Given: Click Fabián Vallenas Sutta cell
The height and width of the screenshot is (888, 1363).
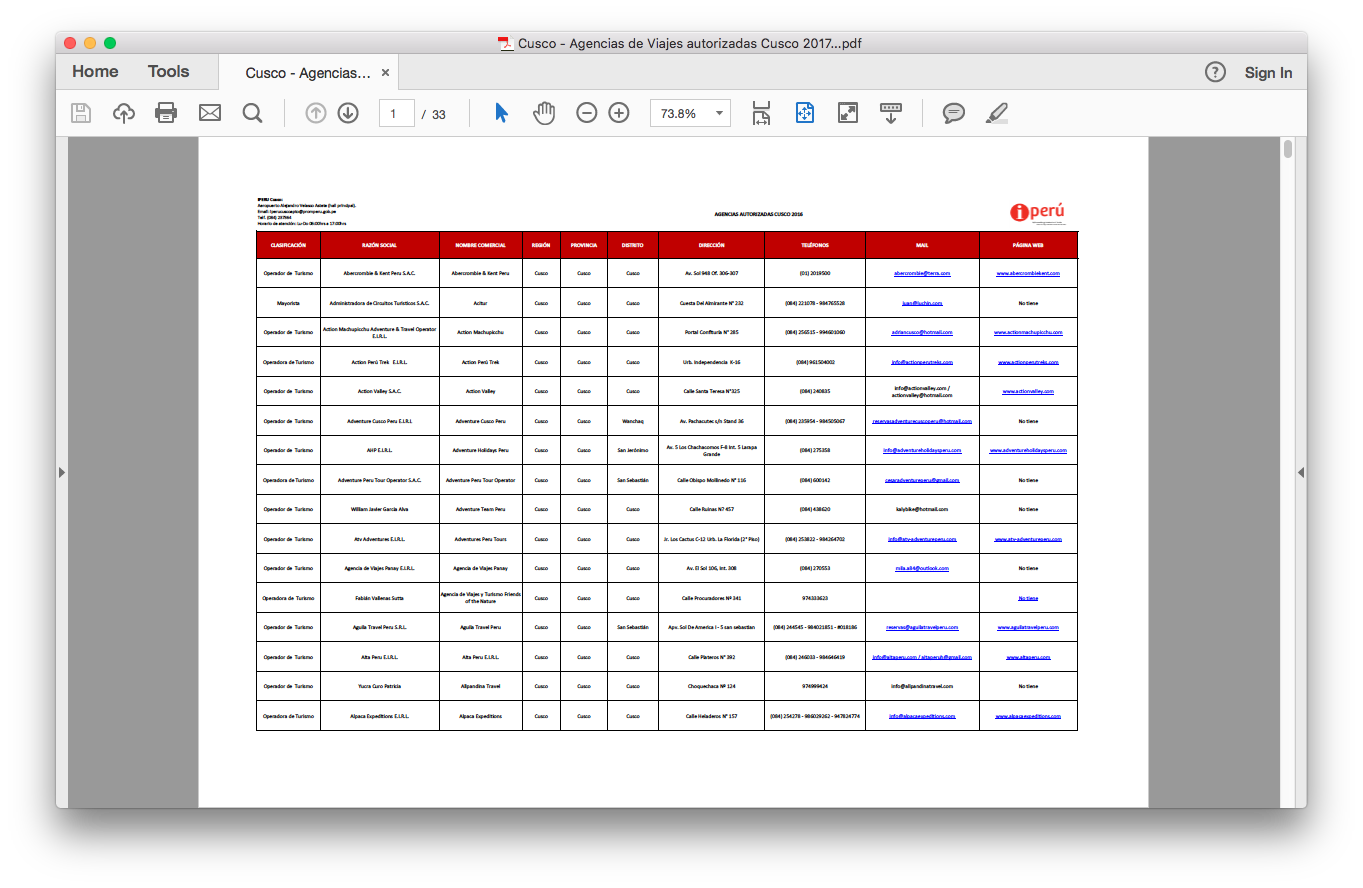Looking at the screenshot, I should click(x=379, y=598).
